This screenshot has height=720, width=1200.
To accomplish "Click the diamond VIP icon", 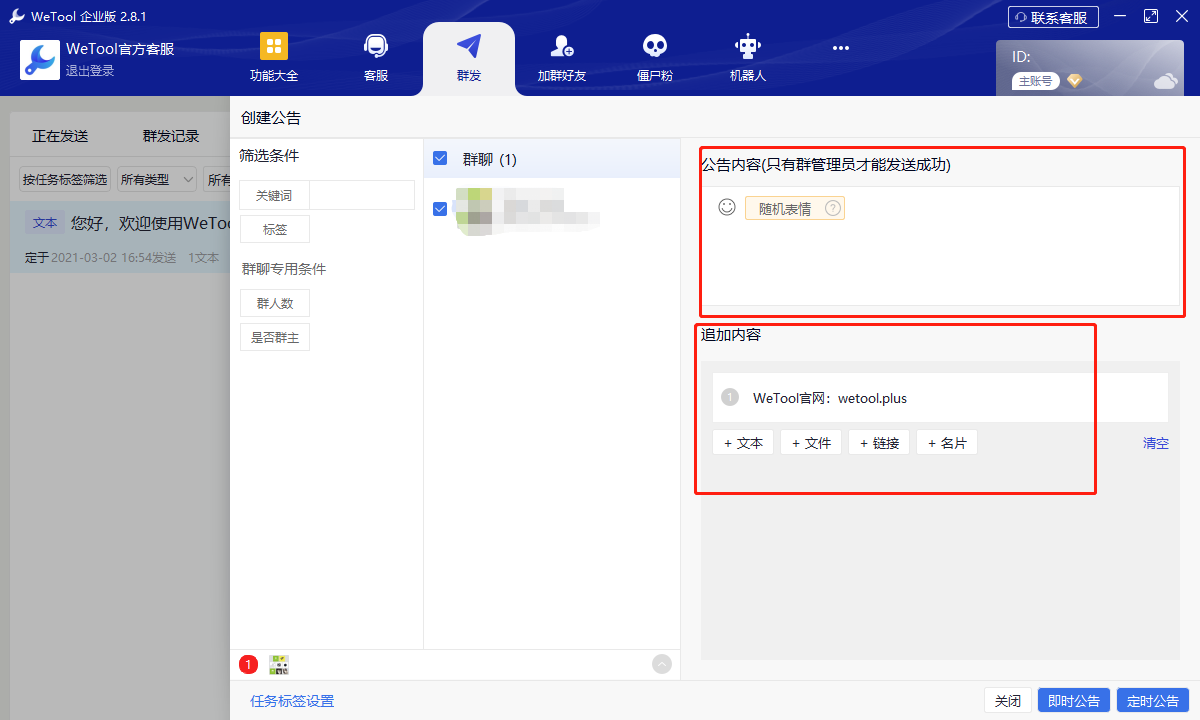I will [x=1074, y=81].
